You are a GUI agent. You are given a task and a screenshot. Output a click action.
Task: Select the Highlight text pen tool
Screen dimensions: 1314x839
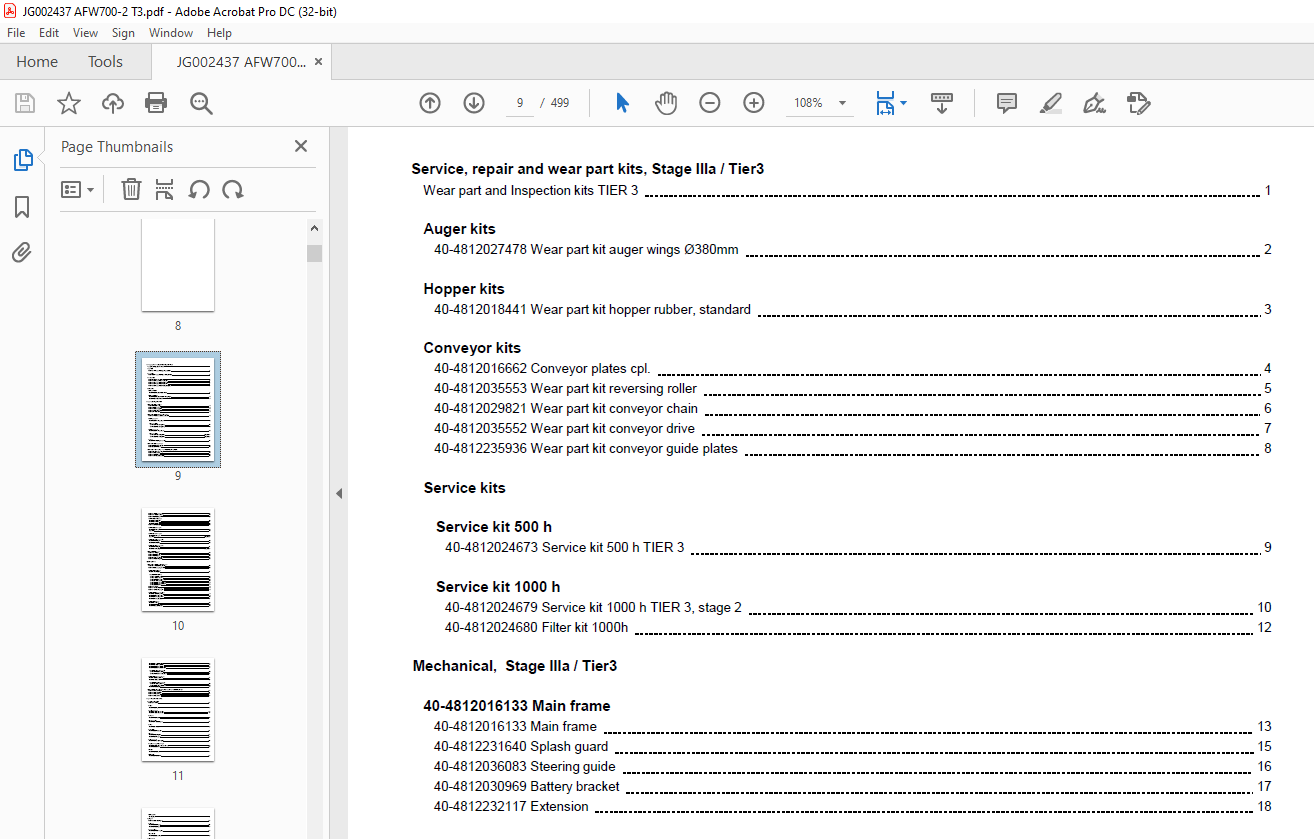(x=1050, y=103)
